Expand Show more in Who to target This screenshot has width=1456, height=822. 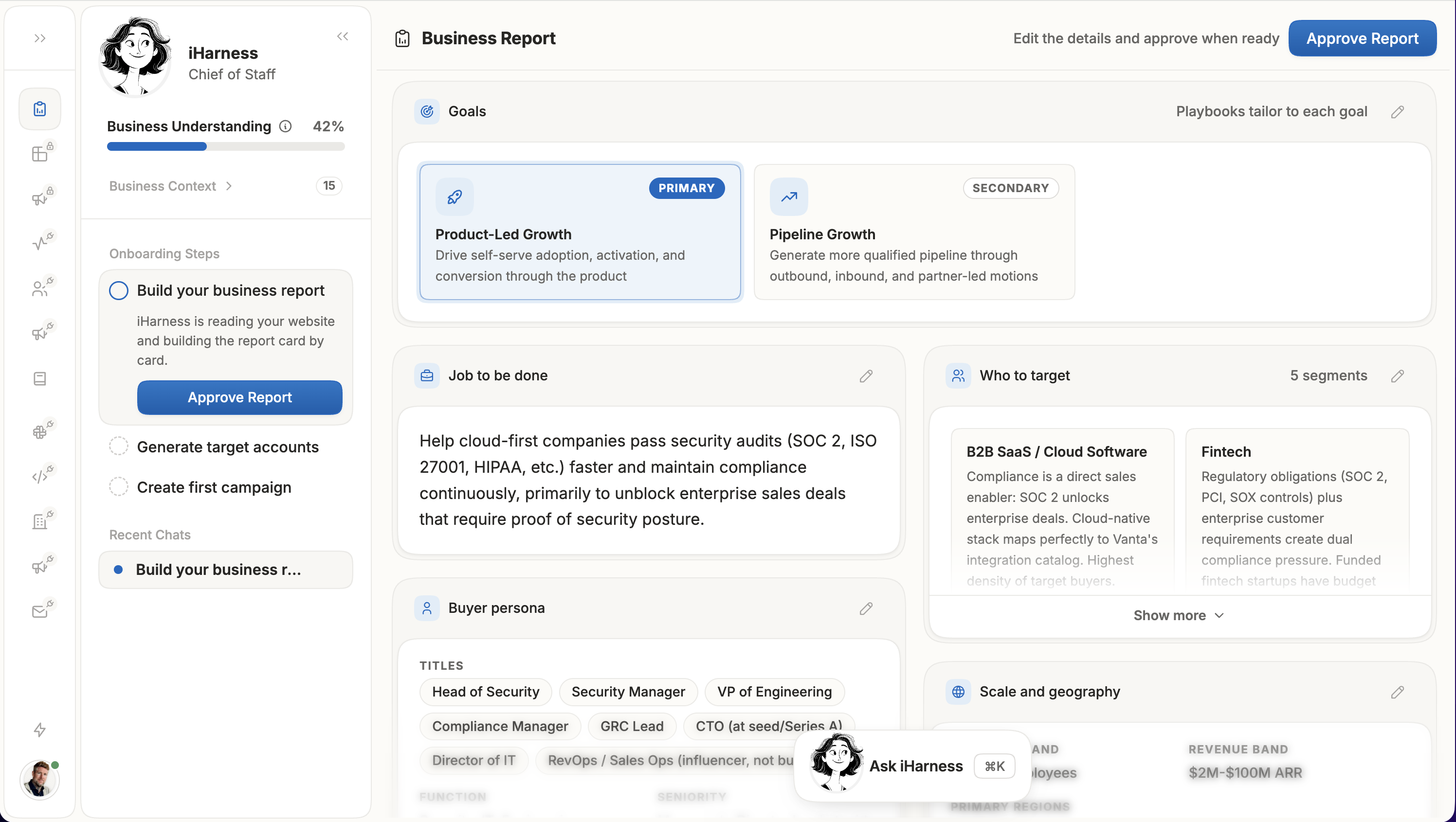pos(1179,615)
